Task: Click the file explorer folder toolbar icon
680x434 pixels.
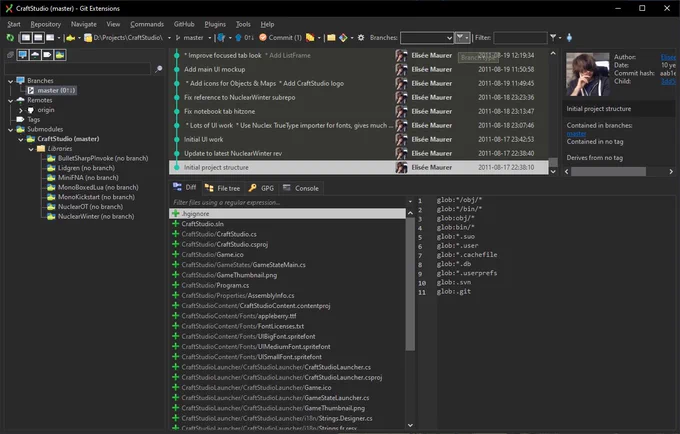Action: [x=331, y=38]
